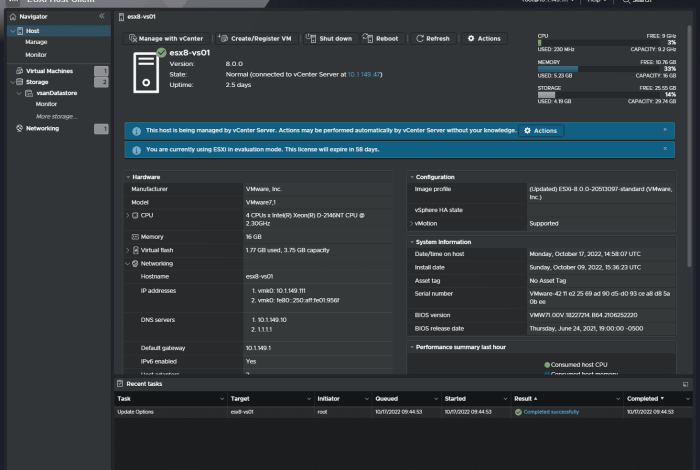The width and height of the screenshot is (700, 470).
Task: Click the Hostname value esx8-vs01
Action: pyautogui.click(x=259, y=277)
